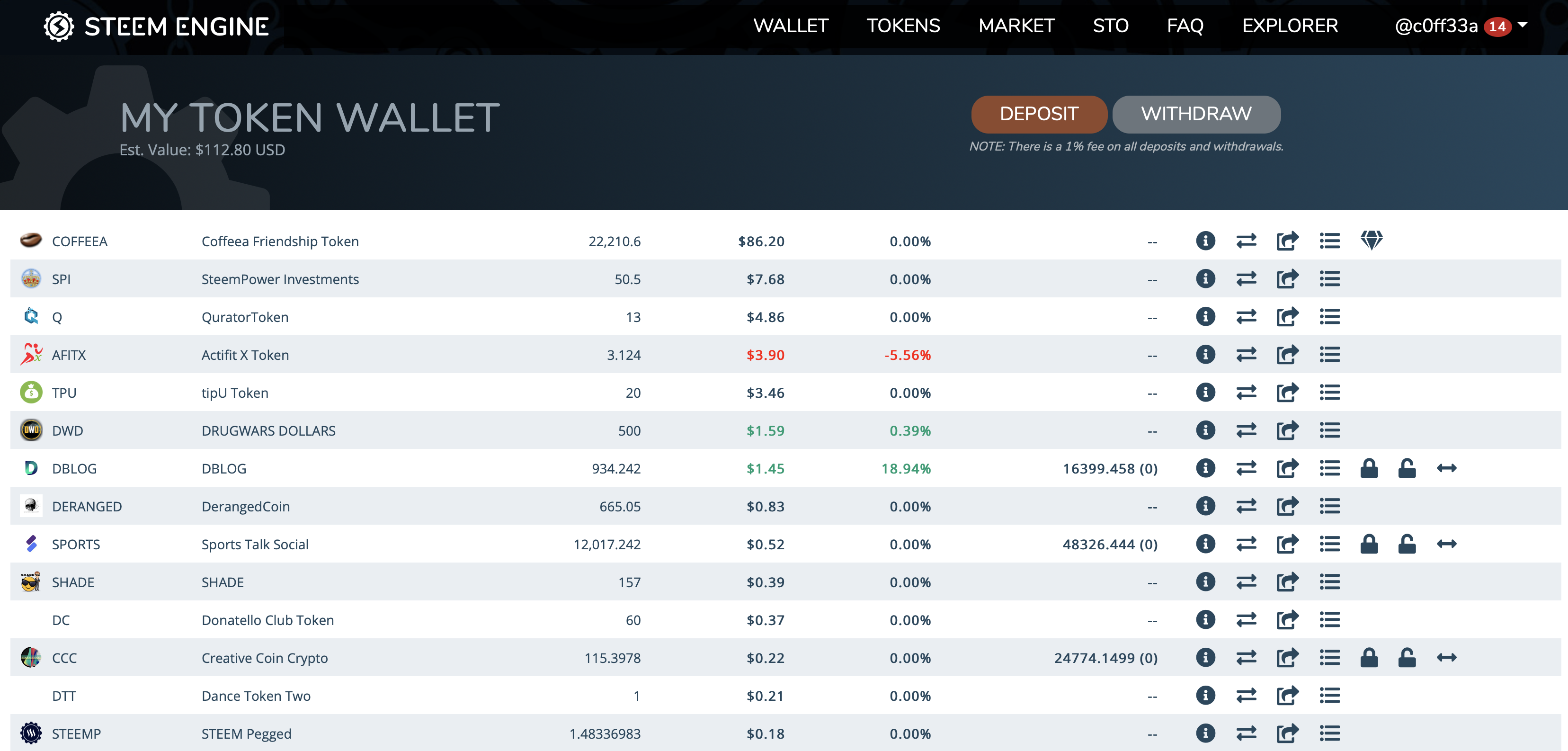Click the Steem Engine logo
Screen dimensions: 1568x751
(156, 26)
